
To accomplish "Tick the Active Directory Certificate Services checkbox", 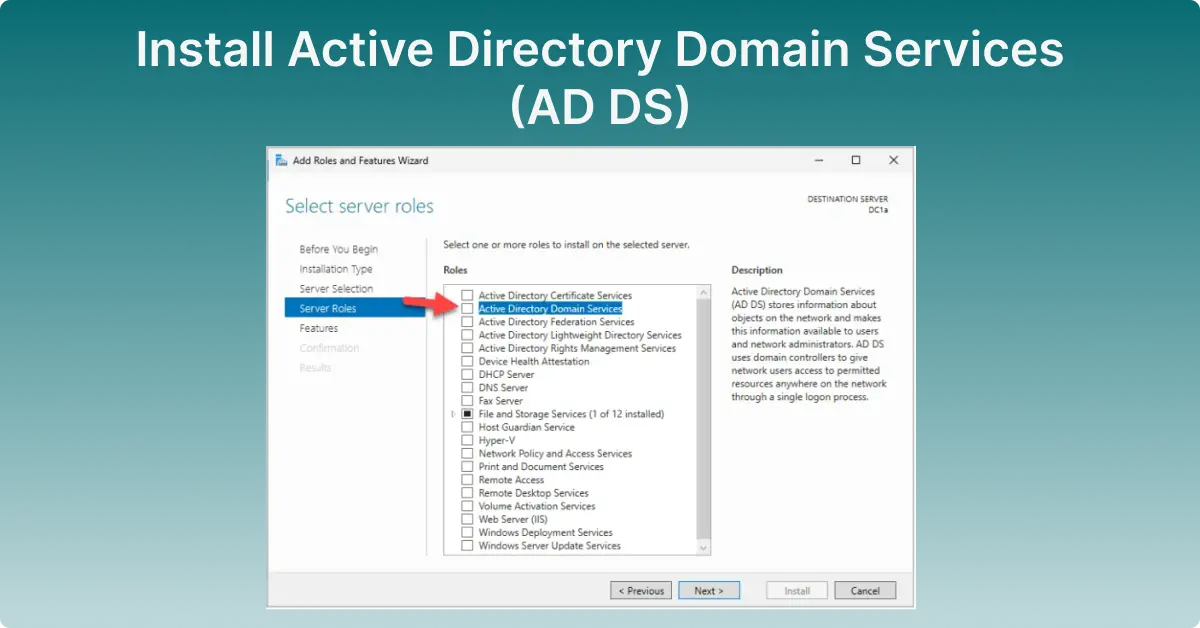I will 467,296.
